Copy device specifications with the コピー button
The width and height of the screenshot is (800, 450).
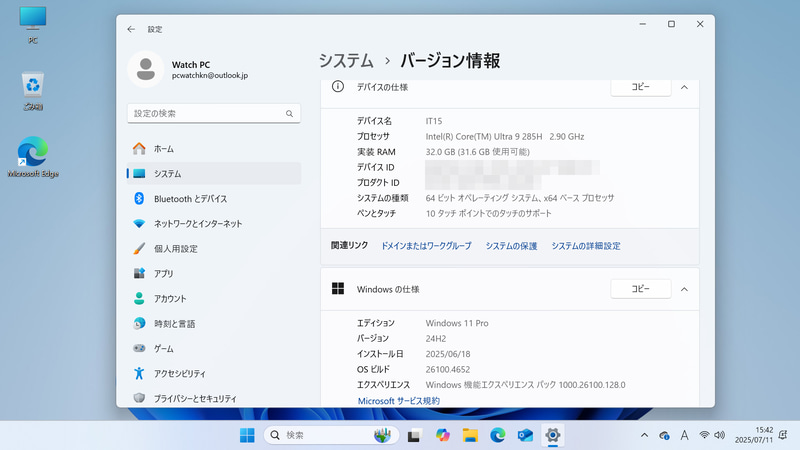tap(640, 87)
